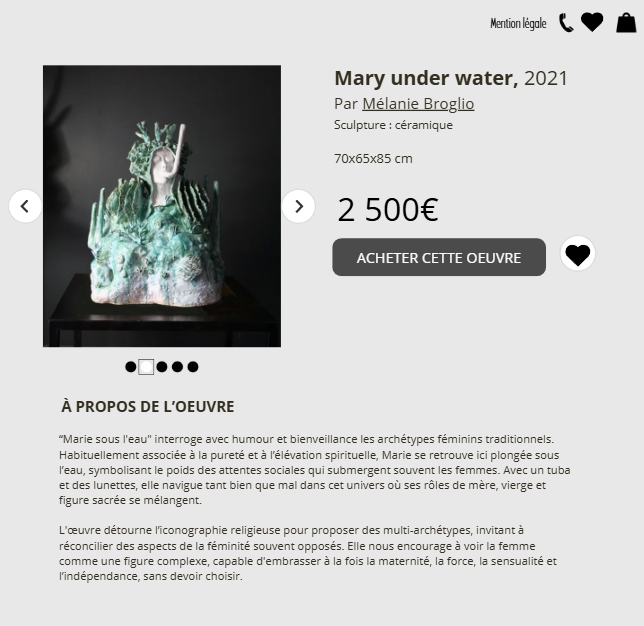This screenshot has height=626, width=644.
Task: Select the fourth carousel dot
Action: (177, 367)
